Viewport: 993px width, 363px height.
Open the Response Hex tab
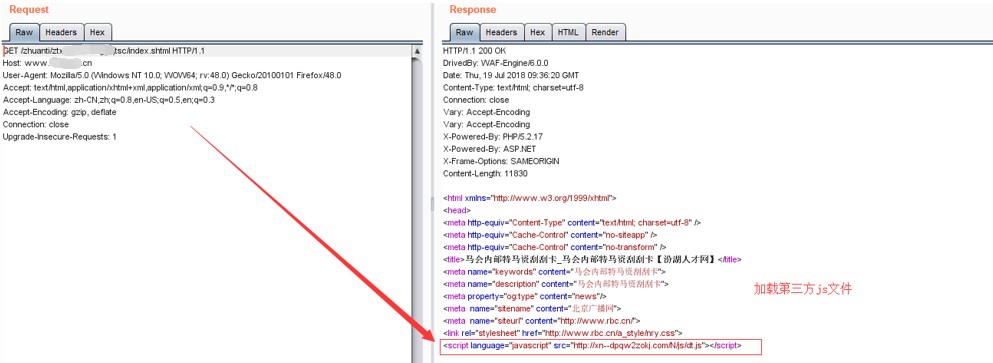[538, 32]
